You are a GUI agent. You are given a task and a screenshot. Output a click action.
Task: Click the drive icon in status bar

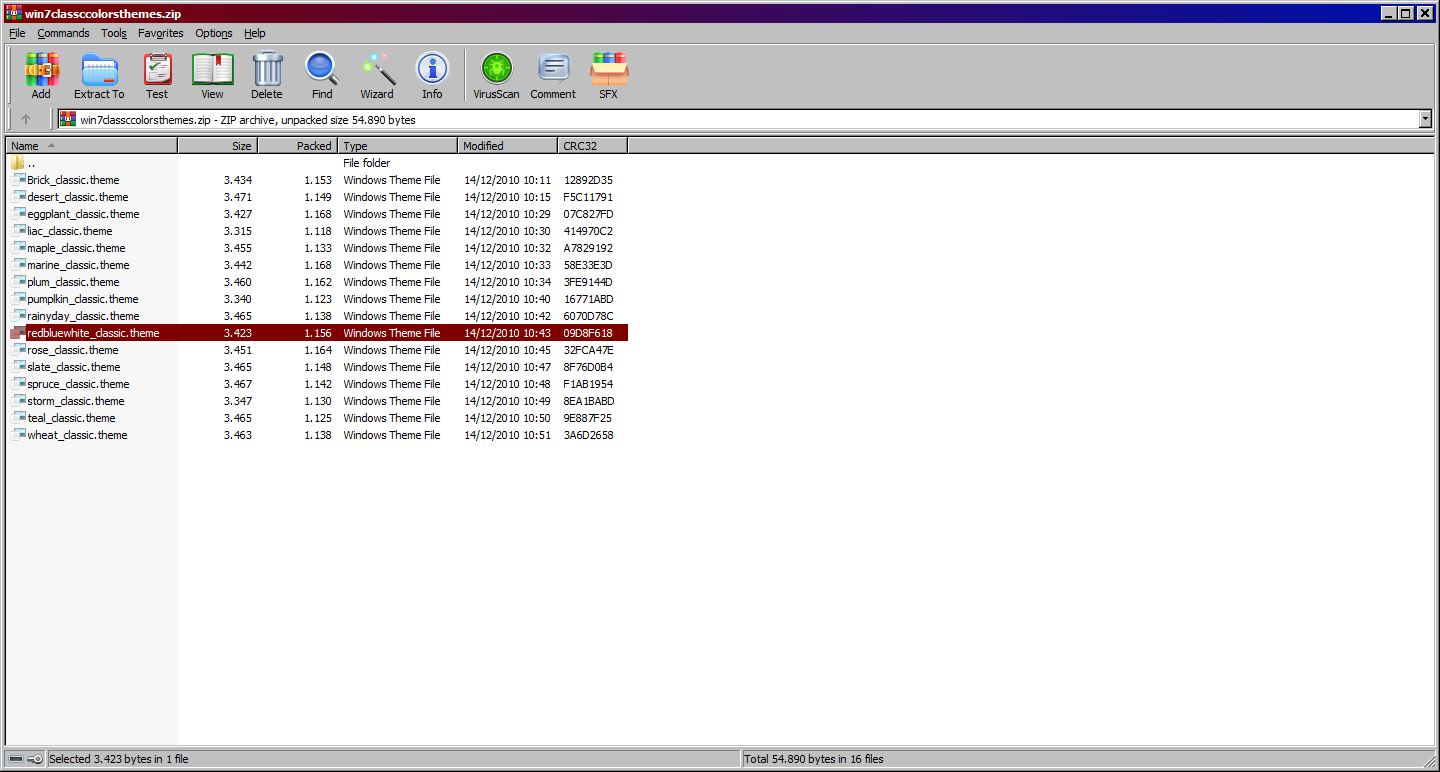[x=16, y=759]
